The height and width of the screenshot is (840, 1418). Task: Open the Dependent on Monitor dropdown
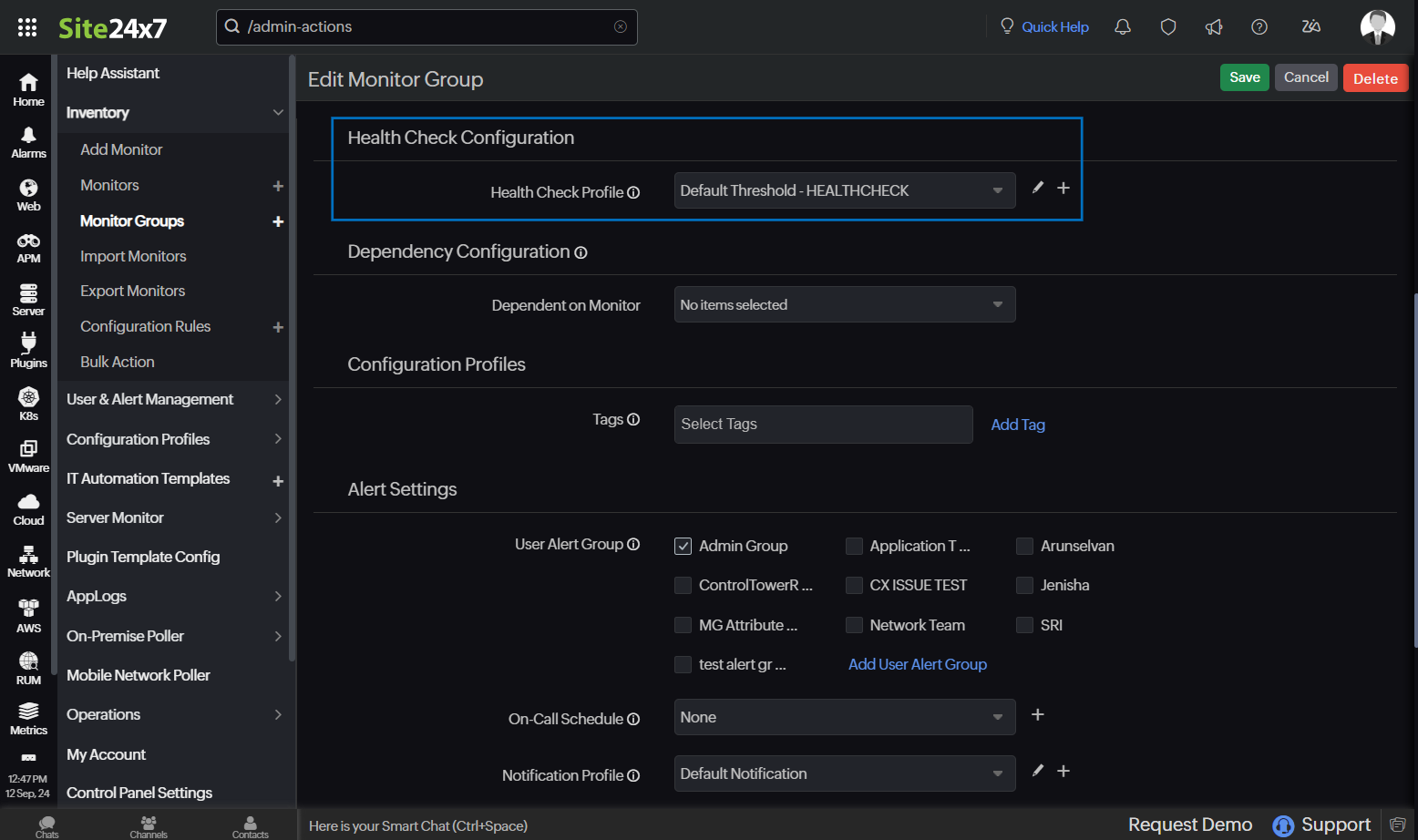[x=843, y=304]
